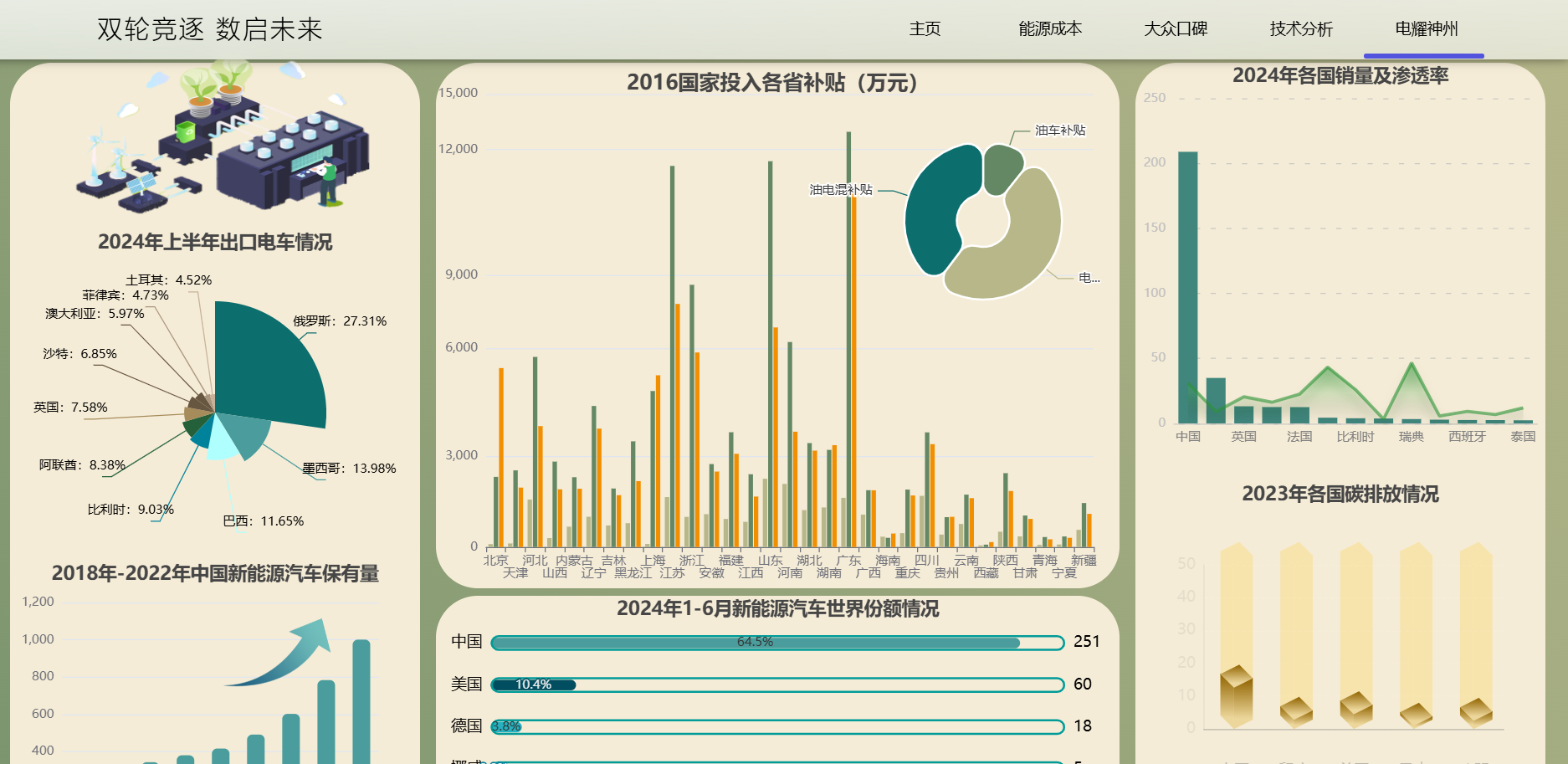Click the 西班牙 axis label
The height and width of the screenshot is (764, 1568).
(1468, 437)
